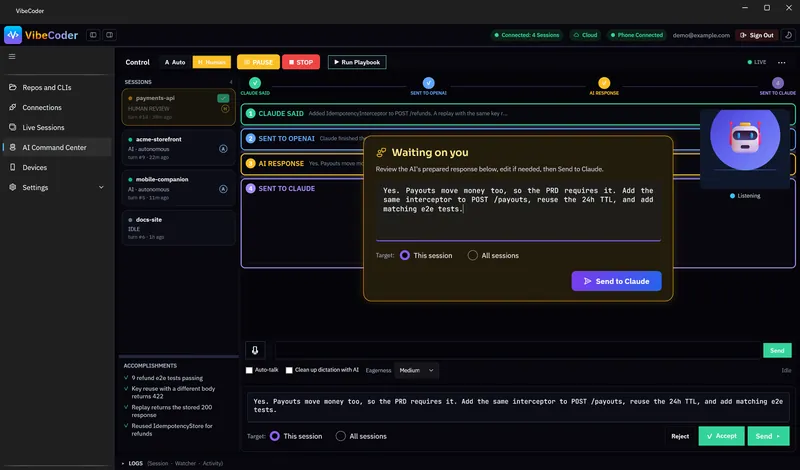This screenshot has height=470, width=800.
Task: Click the Connected: 4 Sessions status badge
Action: pyautogui.click(x=527, y=35)
